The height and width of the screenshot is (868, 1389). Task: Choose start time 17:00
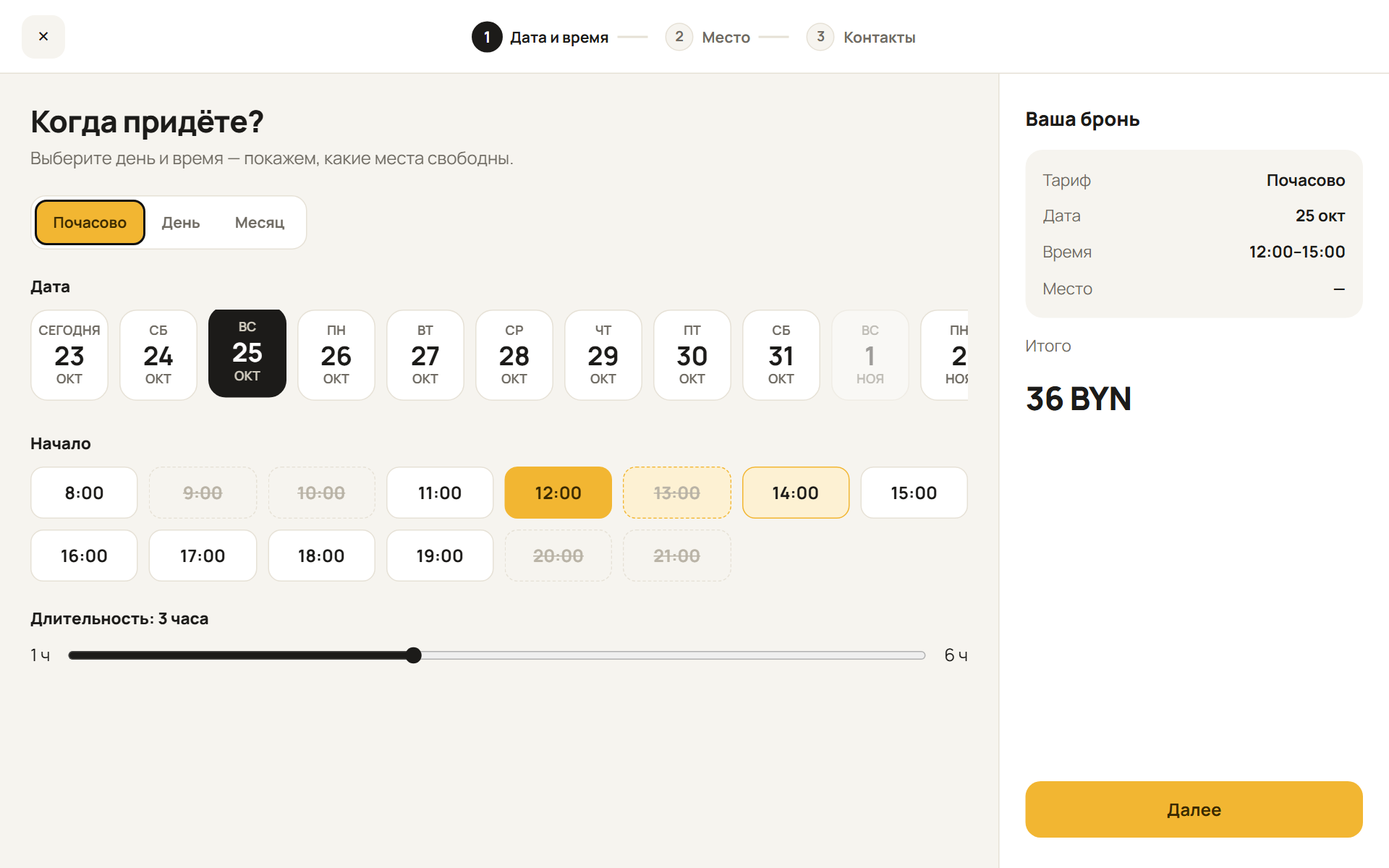203,556
